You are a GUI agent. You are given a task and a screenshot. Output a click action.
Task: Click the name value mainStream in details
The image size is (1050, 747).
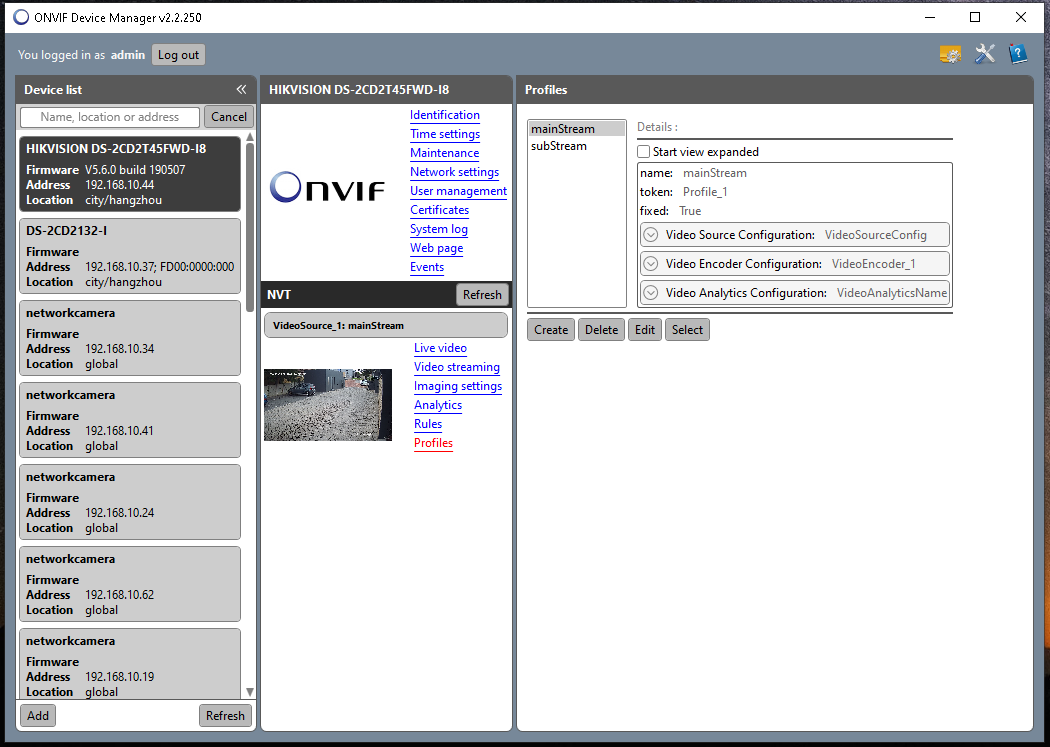point(715,173)
